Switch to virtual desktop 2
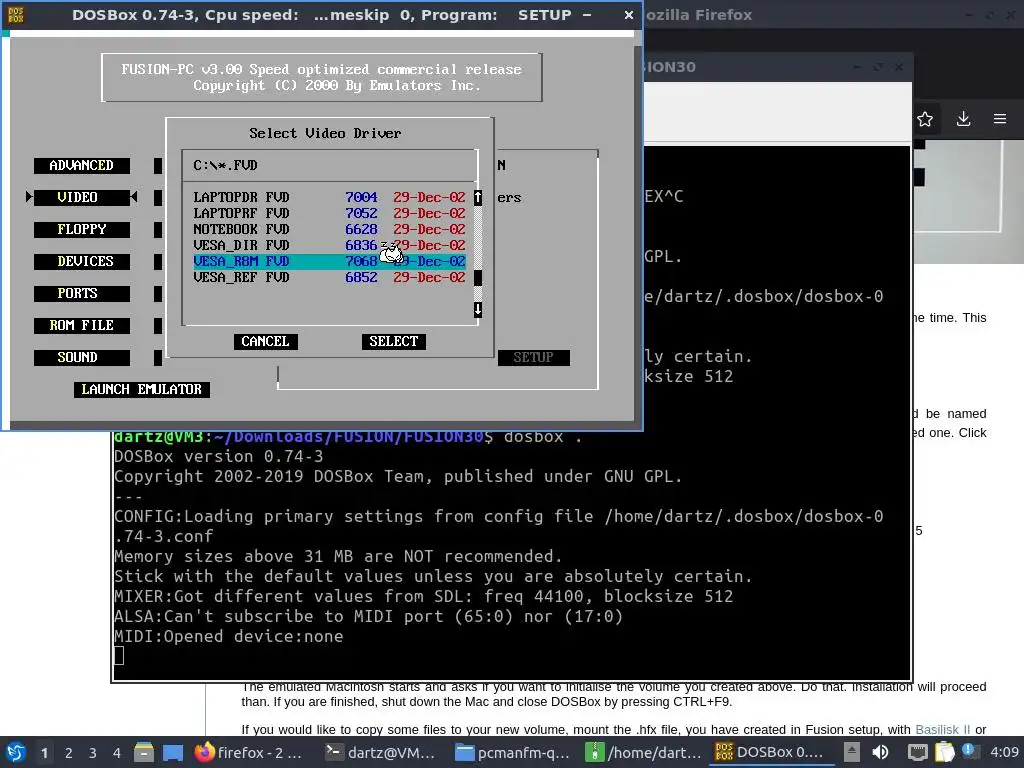The height and width of the screenshot is (768, 1024). pos(69,753)
